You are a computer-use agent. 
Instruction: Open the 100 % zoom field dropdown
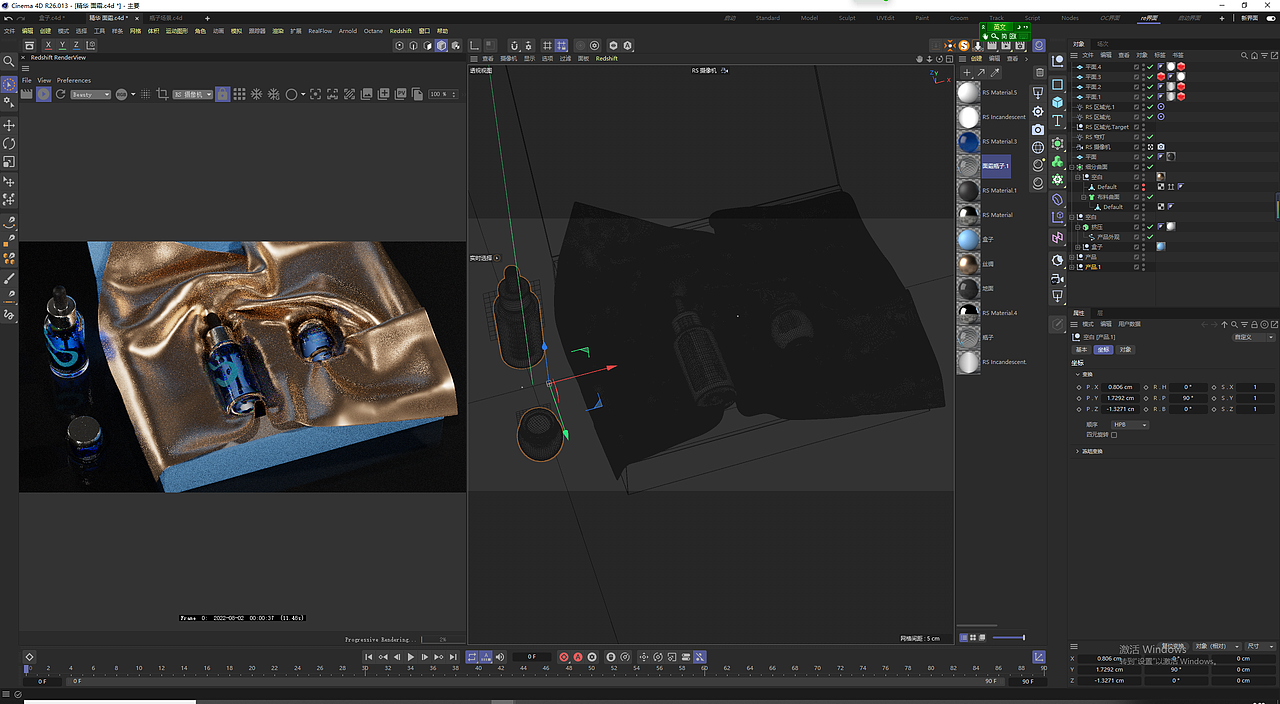(x=442, y=94)
